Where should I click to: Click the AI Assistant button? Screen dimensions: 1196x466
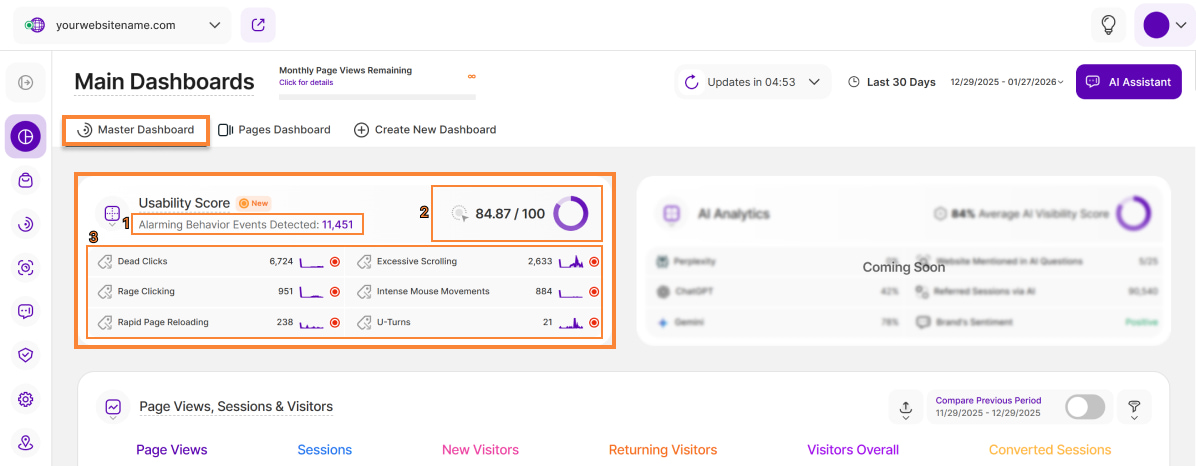pyautogui.click(x=1128, y=82)
